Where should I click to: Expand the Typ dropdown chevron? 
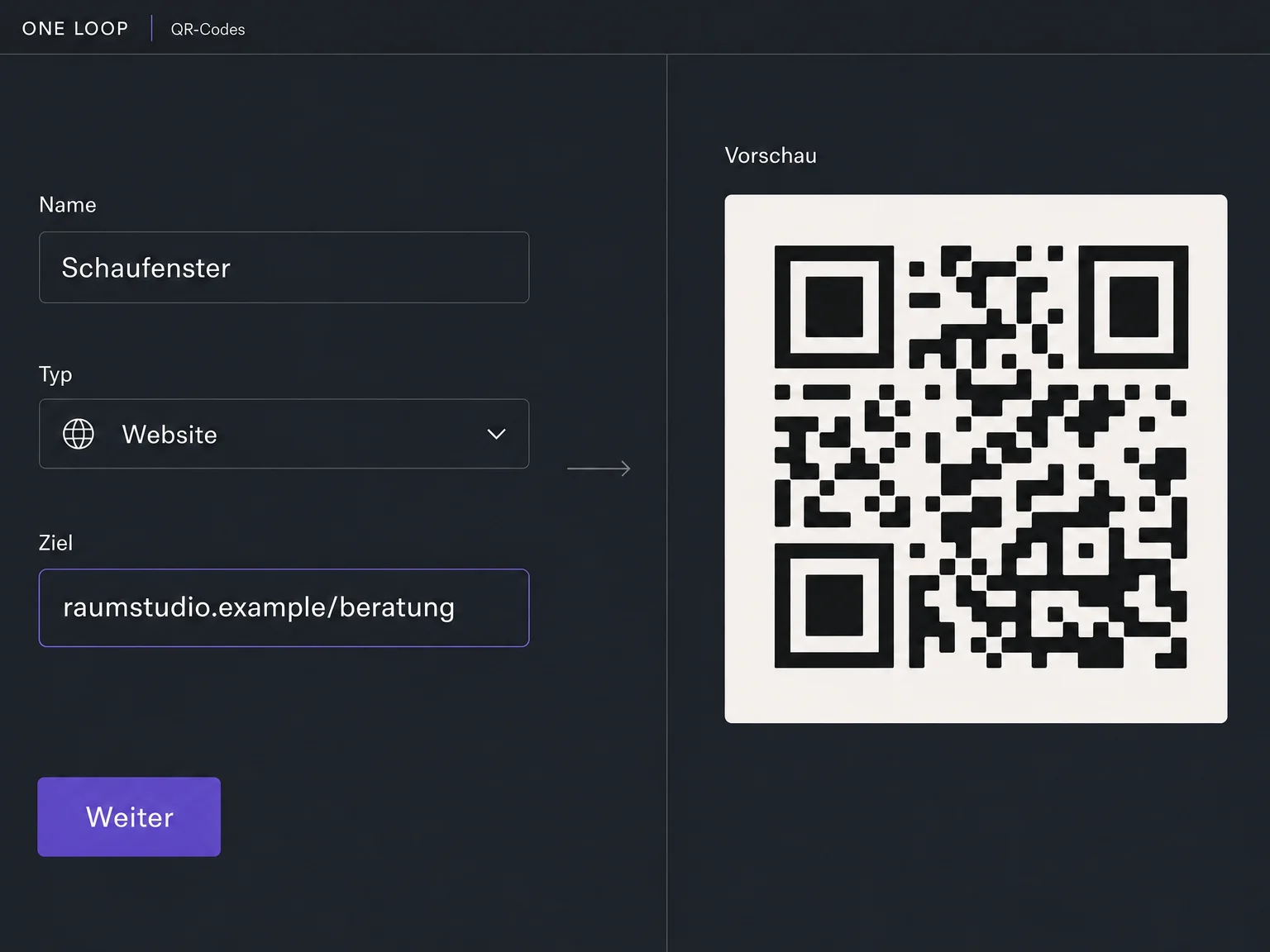click(496, 434)
